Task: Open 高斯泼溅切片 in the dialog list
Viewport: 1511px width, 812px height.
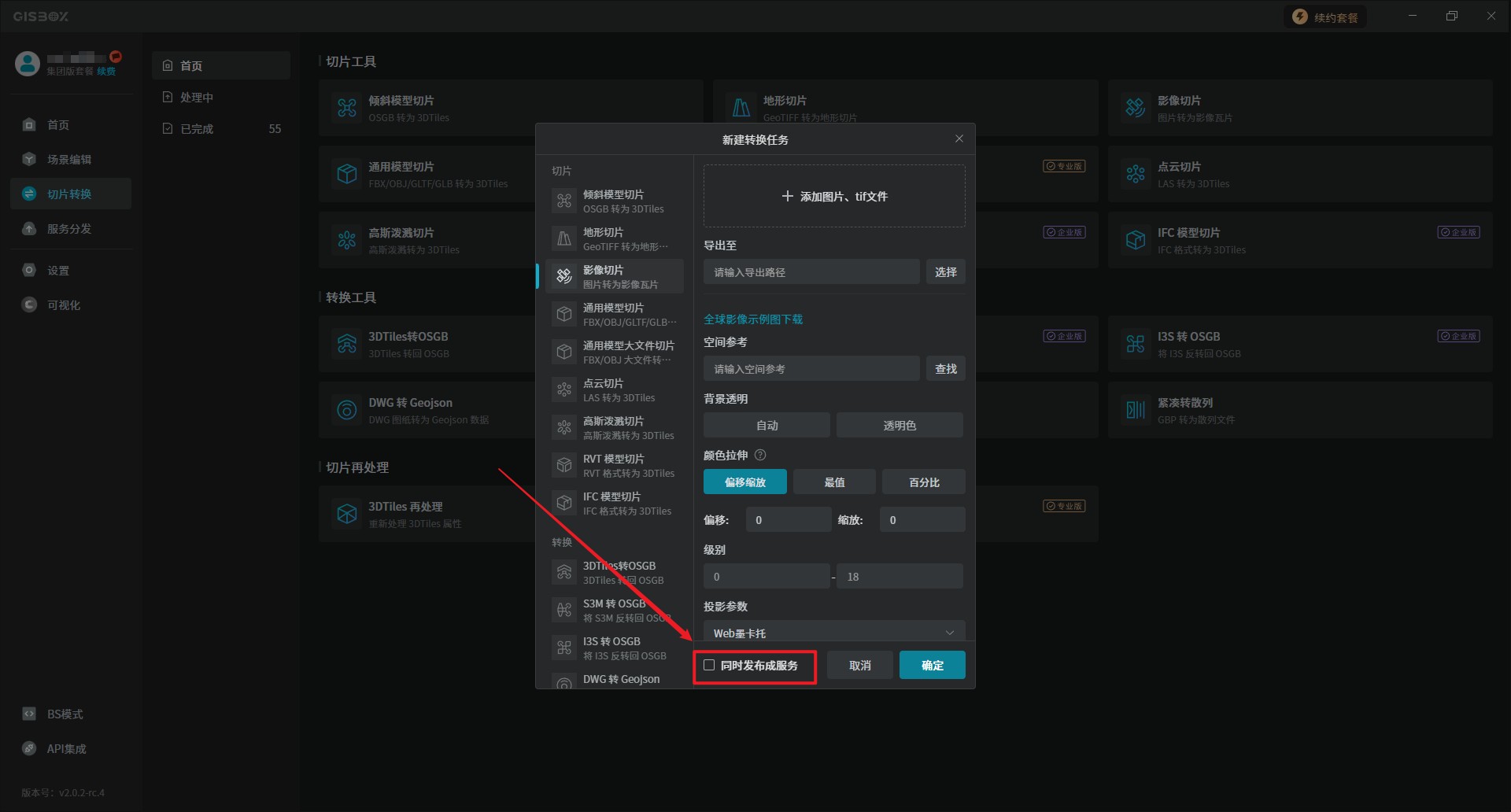Action: [x=614, y=427]
